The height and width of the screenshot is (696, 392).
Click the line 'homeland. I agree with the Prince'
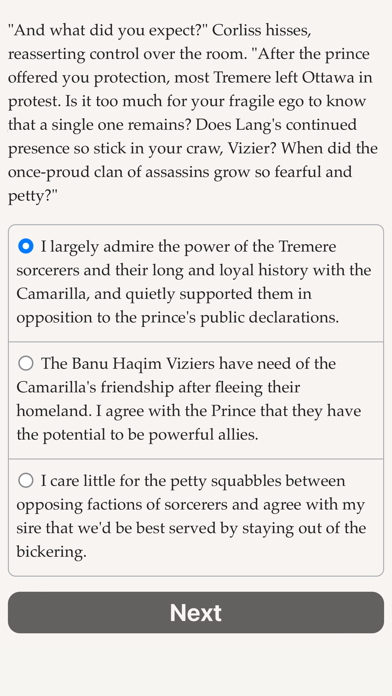point(189,411)
